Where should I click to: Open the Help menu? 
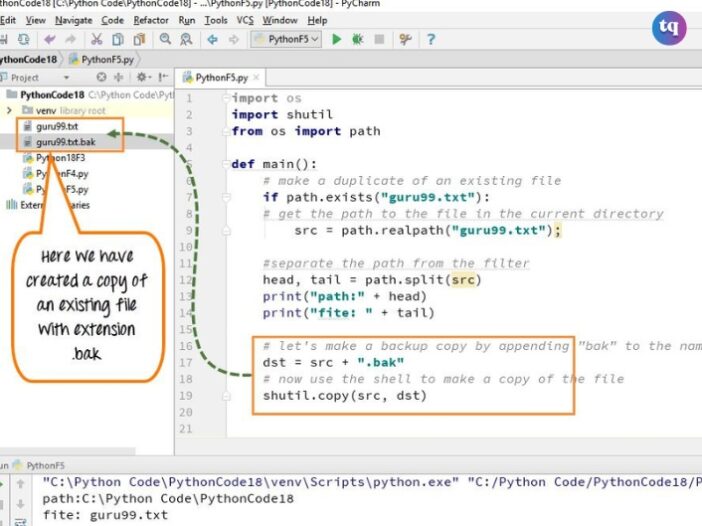tap(317, 20)
